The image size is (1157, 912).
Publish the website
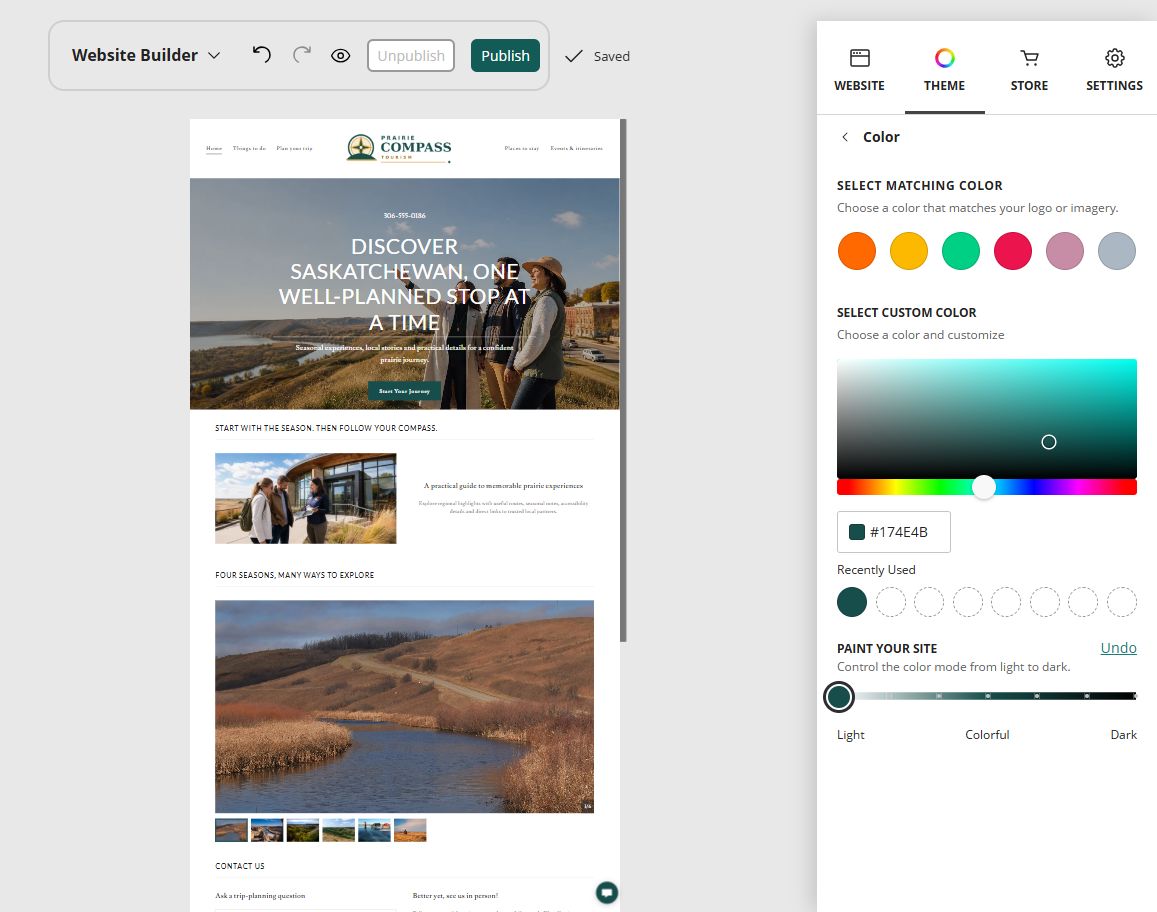click(x=505, y=55)
